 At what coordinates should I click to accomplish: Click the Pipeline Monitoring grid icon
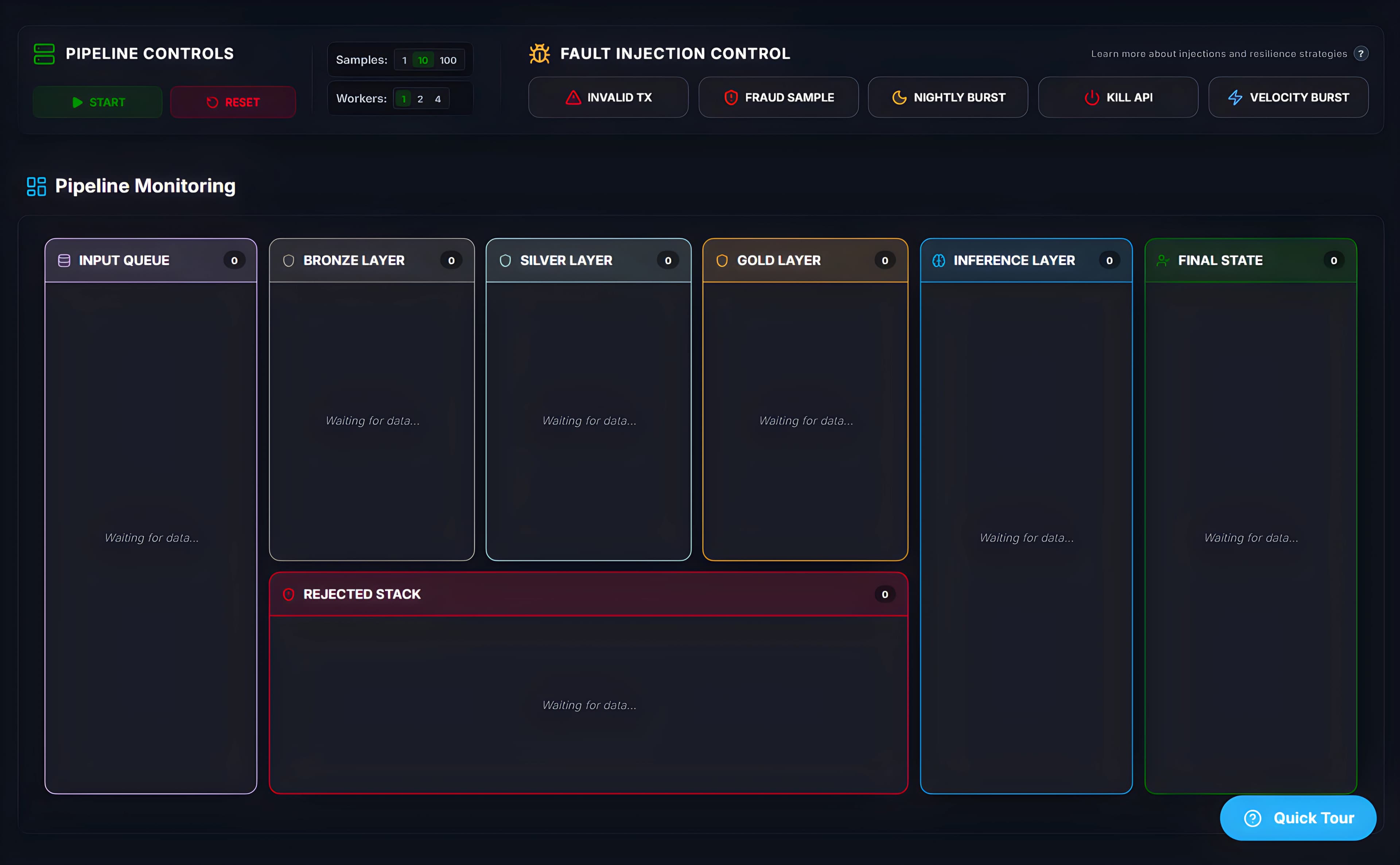point(36,186)
